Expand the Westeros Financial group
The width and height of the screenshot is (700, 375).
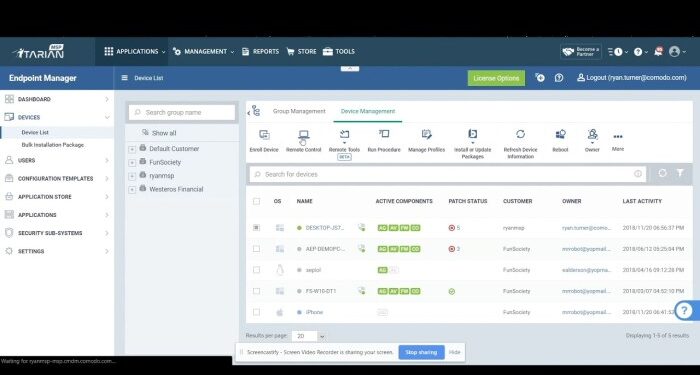pos(132,190)
